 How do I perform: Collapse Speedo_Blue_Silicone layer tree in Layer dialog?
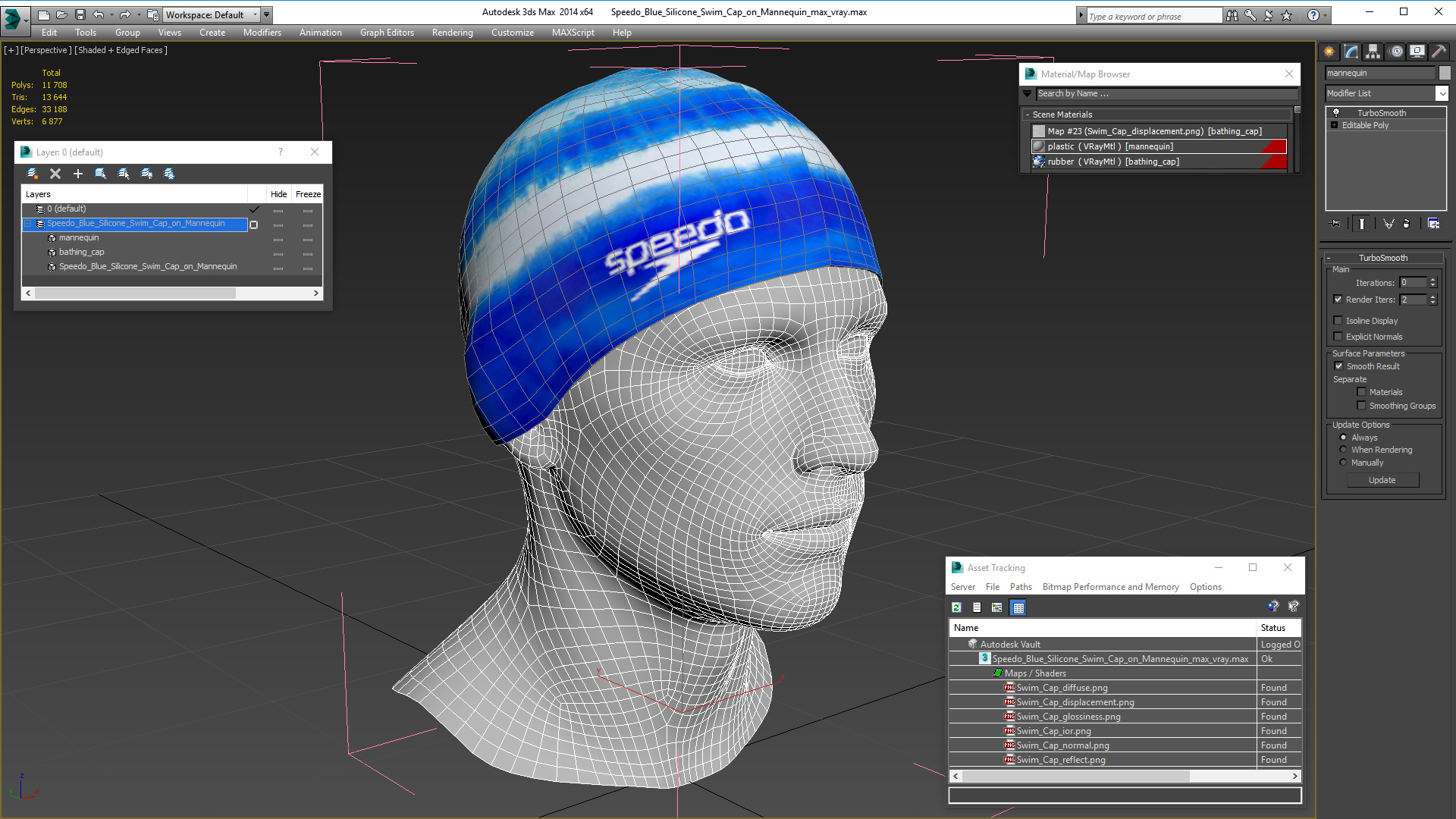pyautogui.click(x=28, y=224)
